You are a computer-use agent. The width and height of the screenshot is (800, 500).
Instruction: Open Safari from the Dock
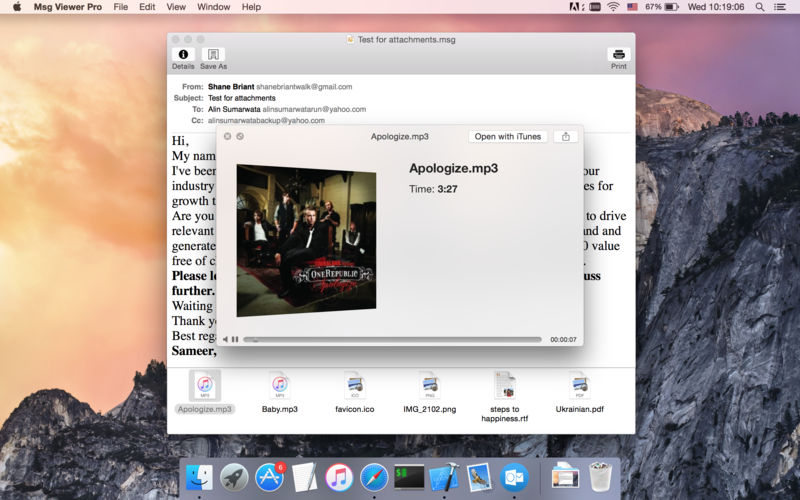click(374, 478)
